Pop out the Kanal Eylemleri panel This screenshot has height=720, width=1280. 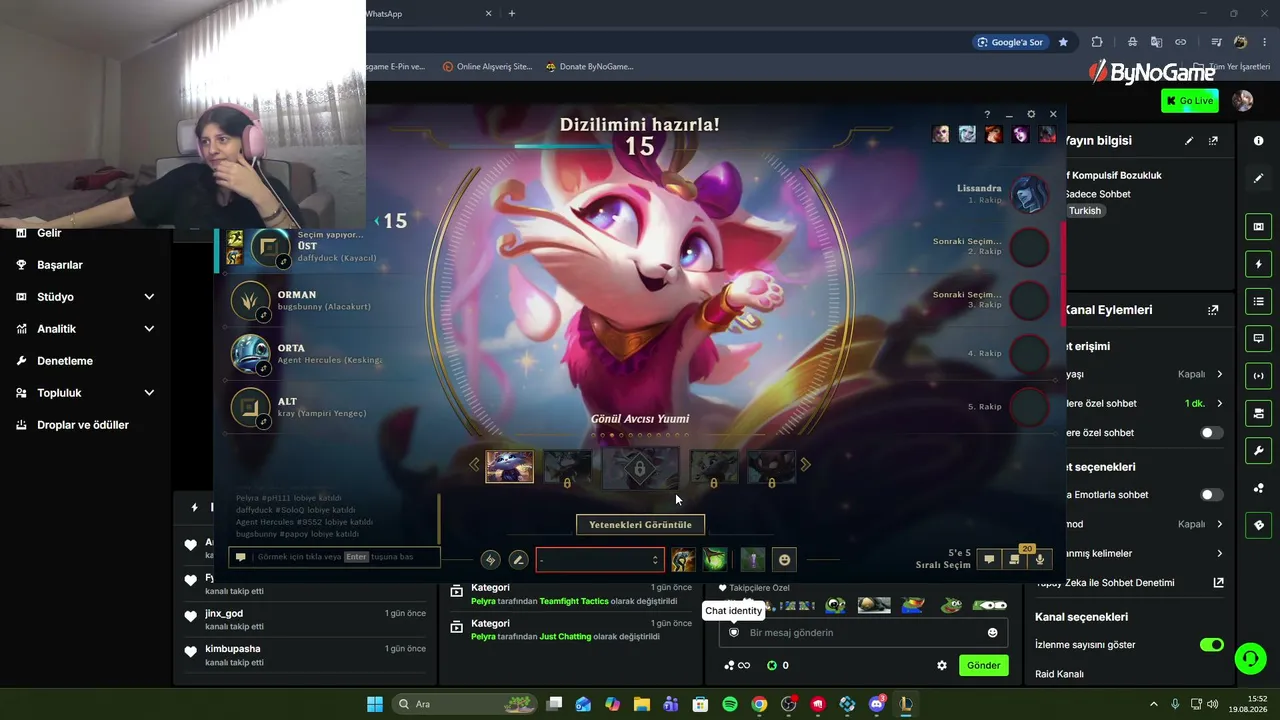1213,310
